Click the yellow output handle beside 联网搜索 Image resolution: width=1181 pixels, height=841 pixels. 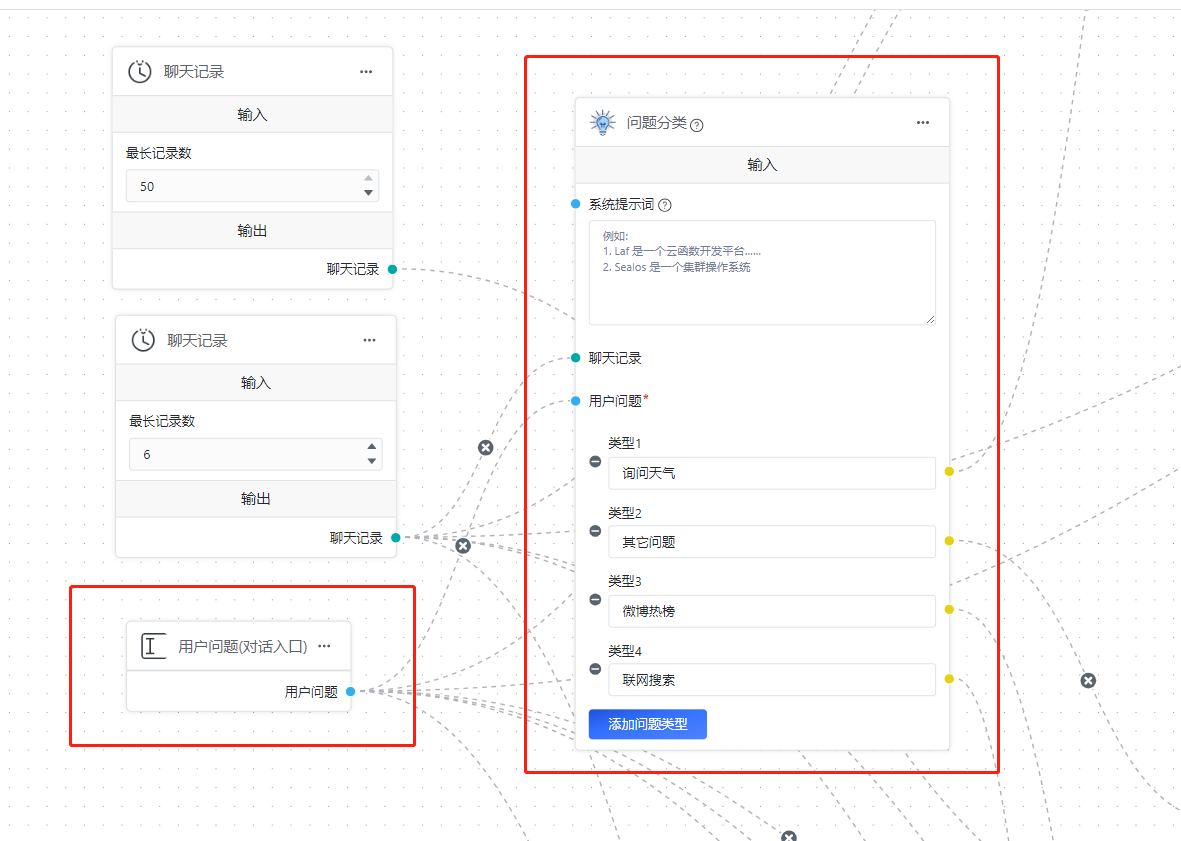(949, 679)
